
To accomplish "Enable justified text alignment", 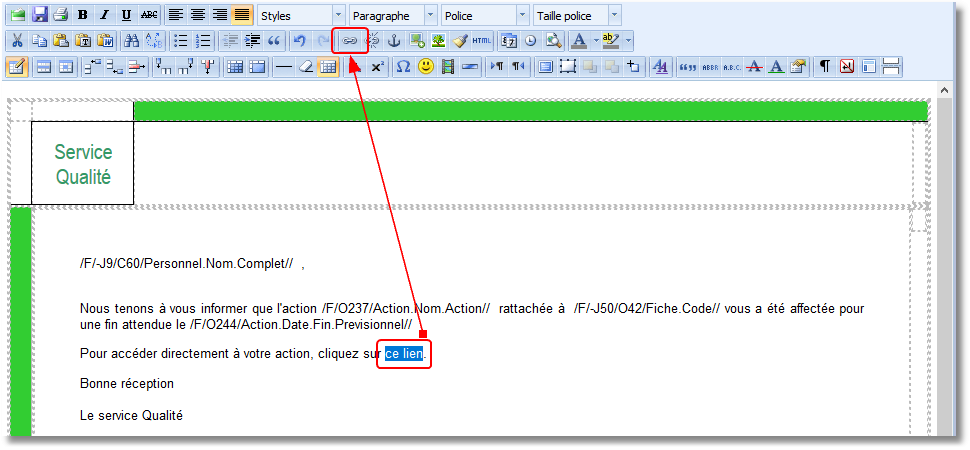I will [241, 15].
